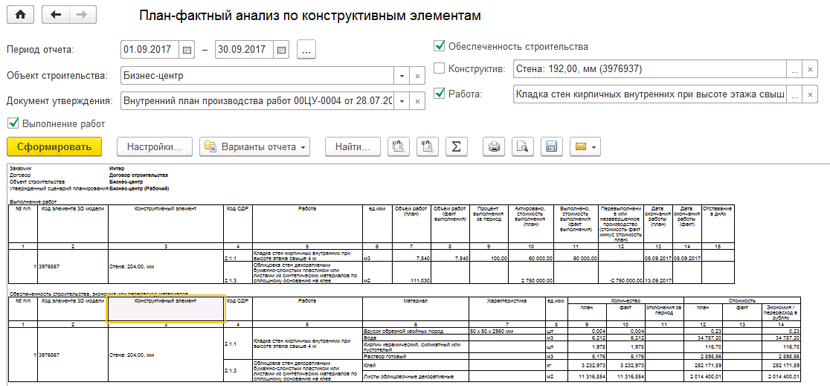Select the Договор строительства text
This screenshot has height=386, width=830.
(x=138, y=175)
